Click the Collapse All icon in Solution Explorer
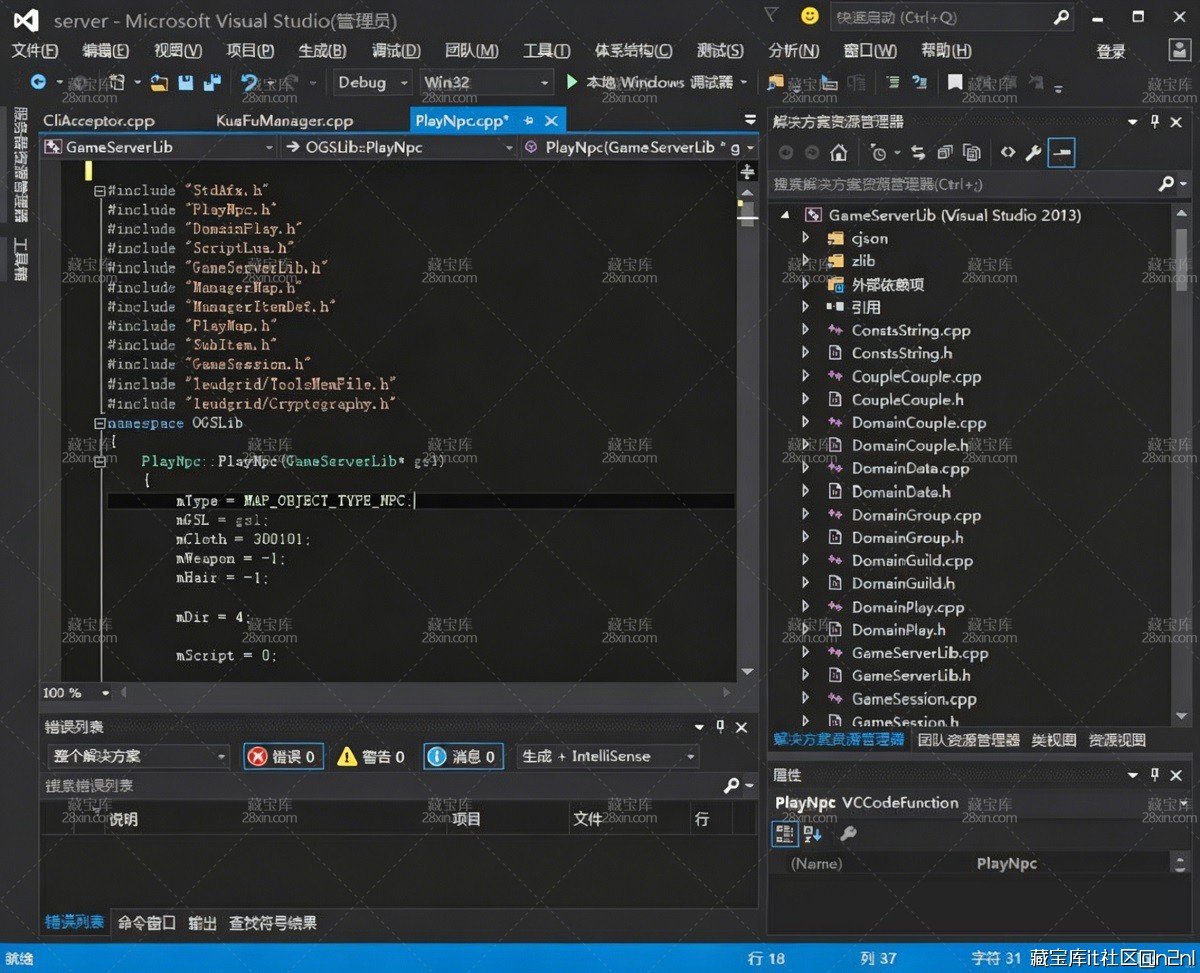 (x=945, y=153)
